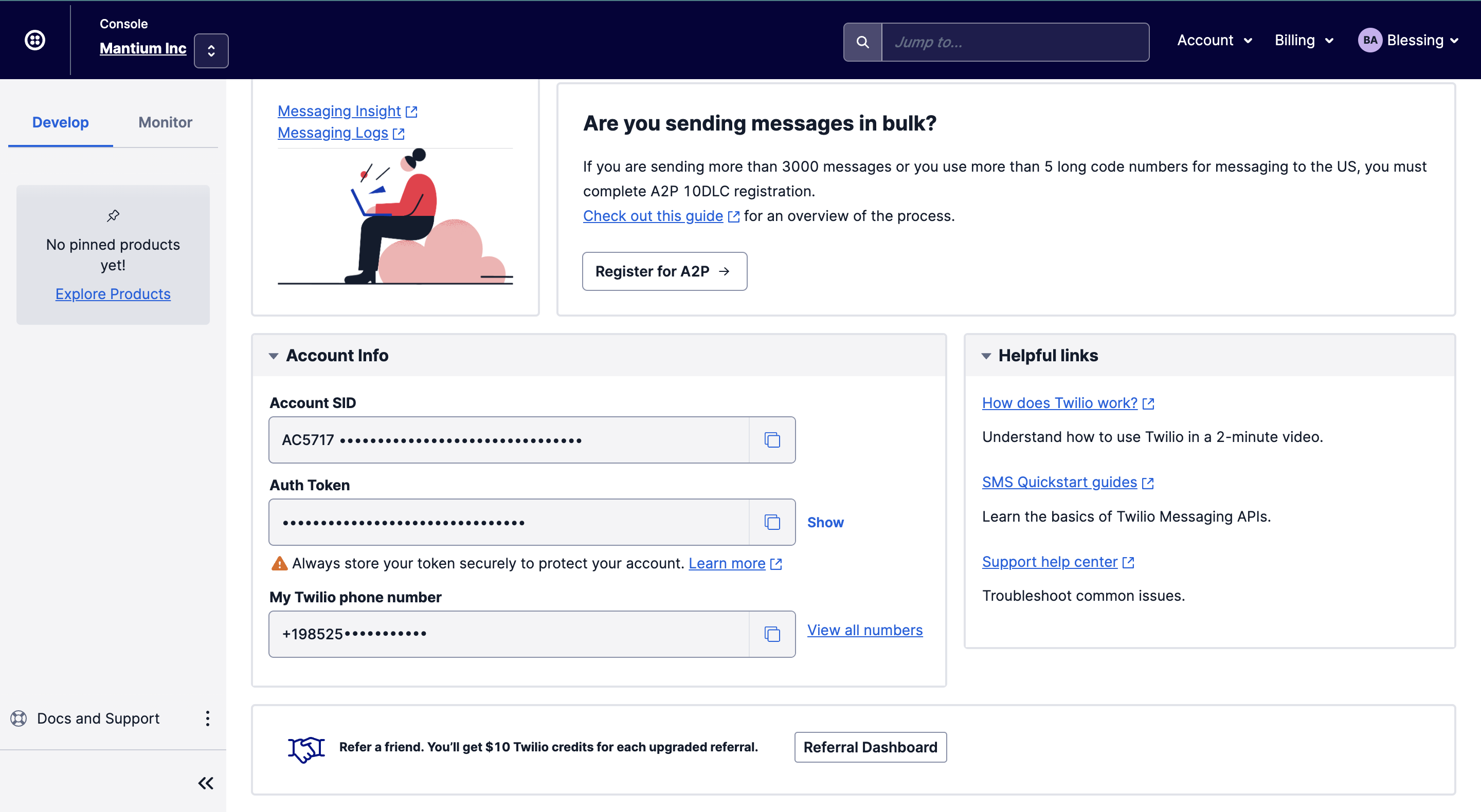Copy the Account SID value
The image size is (1481, 812).
click(771, 440)
